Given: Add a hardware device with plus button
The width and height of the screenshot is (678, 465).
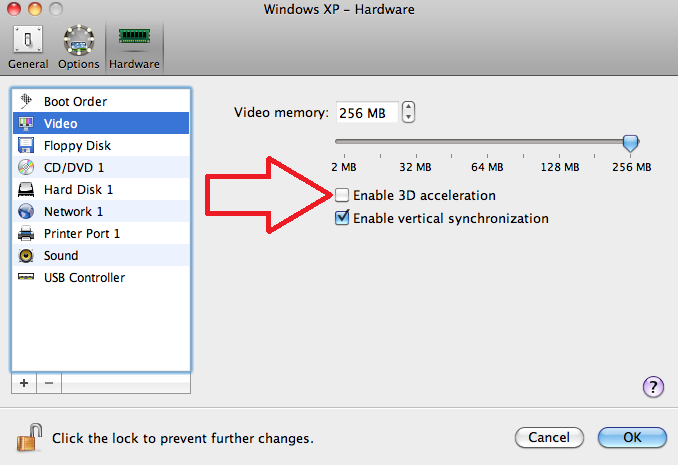Looking at the screenshot, I should [24, 383].
